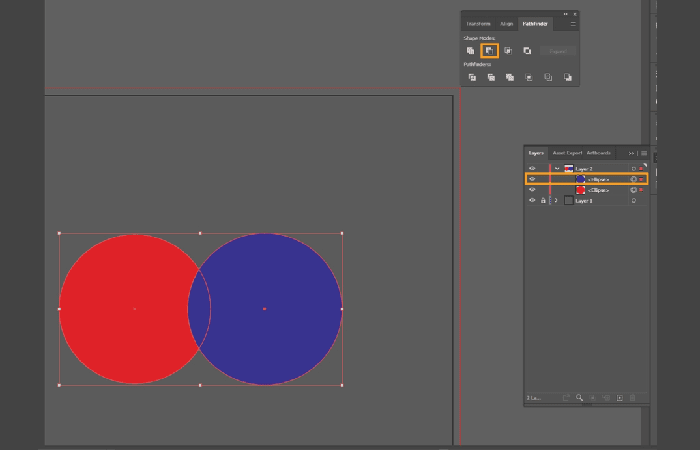
Task: Apply the Merge pathfinder
Action: [510, 77]
